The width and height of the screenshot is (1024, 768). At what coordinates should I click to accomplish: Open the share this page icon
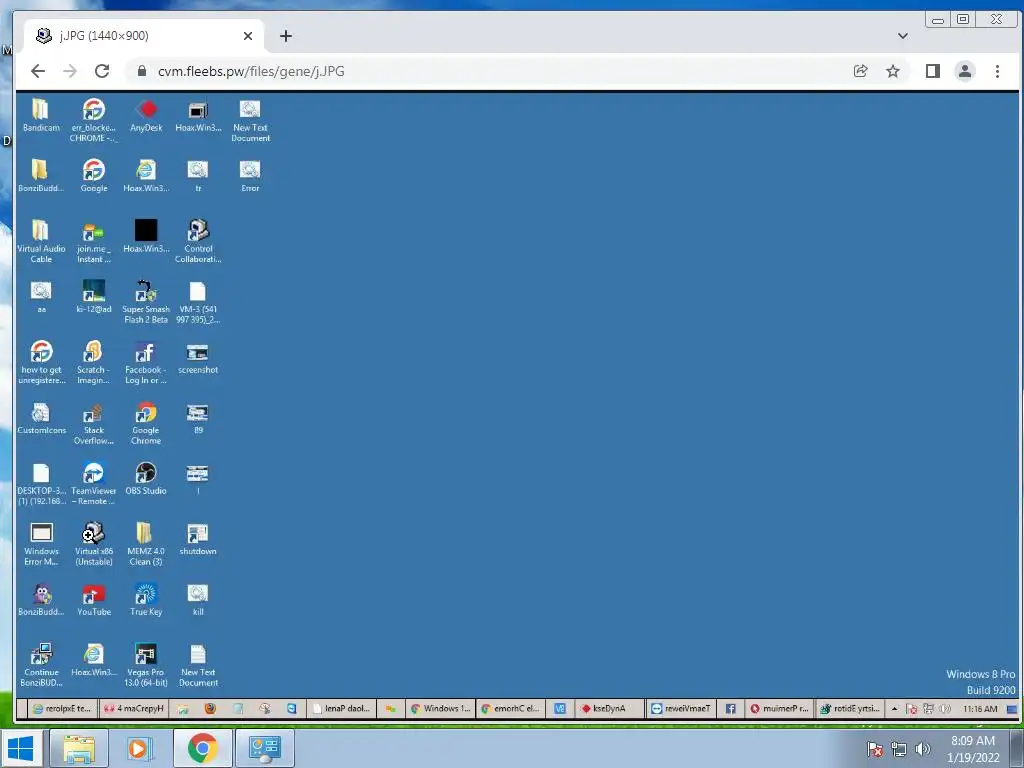point(861,71)
